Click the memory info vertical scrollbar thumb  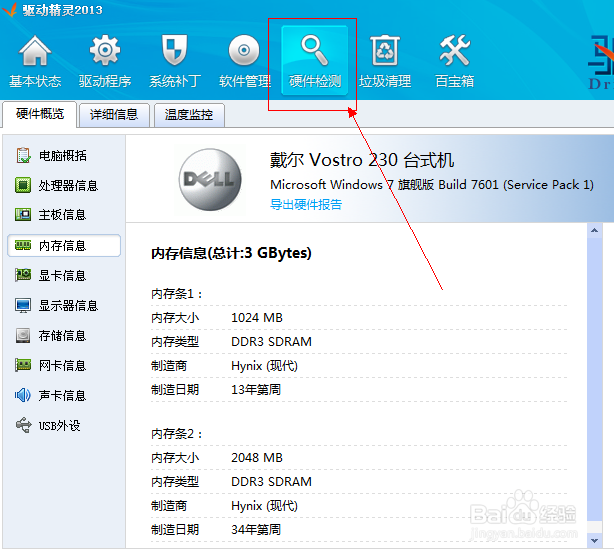point(594,379)
